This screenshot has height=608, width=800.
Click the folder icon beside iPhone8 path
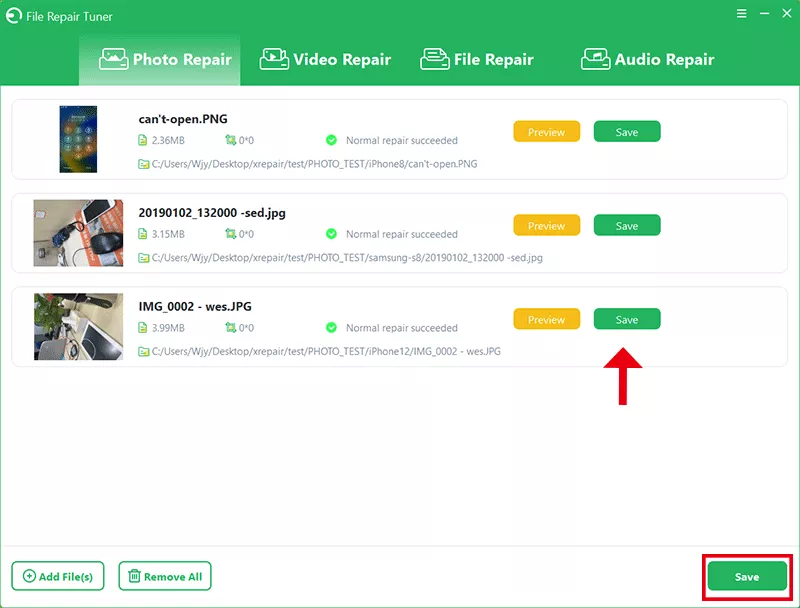144,164
